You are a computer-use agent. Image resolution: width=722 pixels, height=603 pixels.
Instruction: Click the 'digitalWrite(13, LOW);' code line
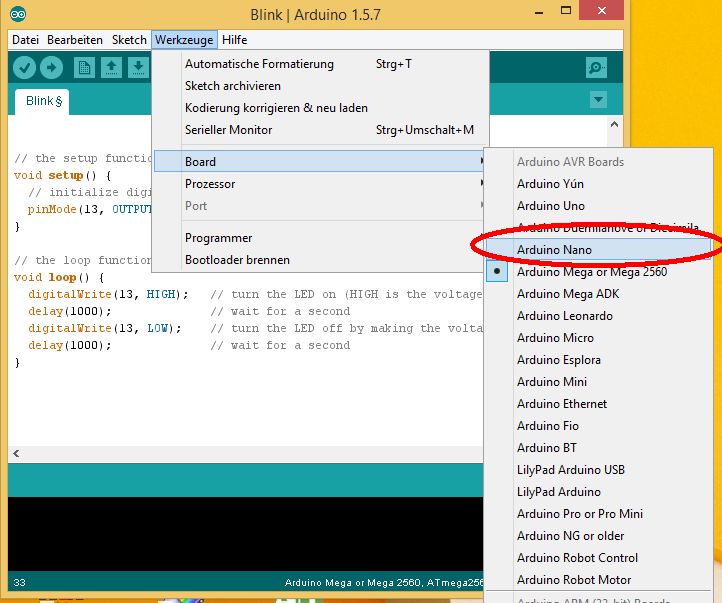[105, 329]
